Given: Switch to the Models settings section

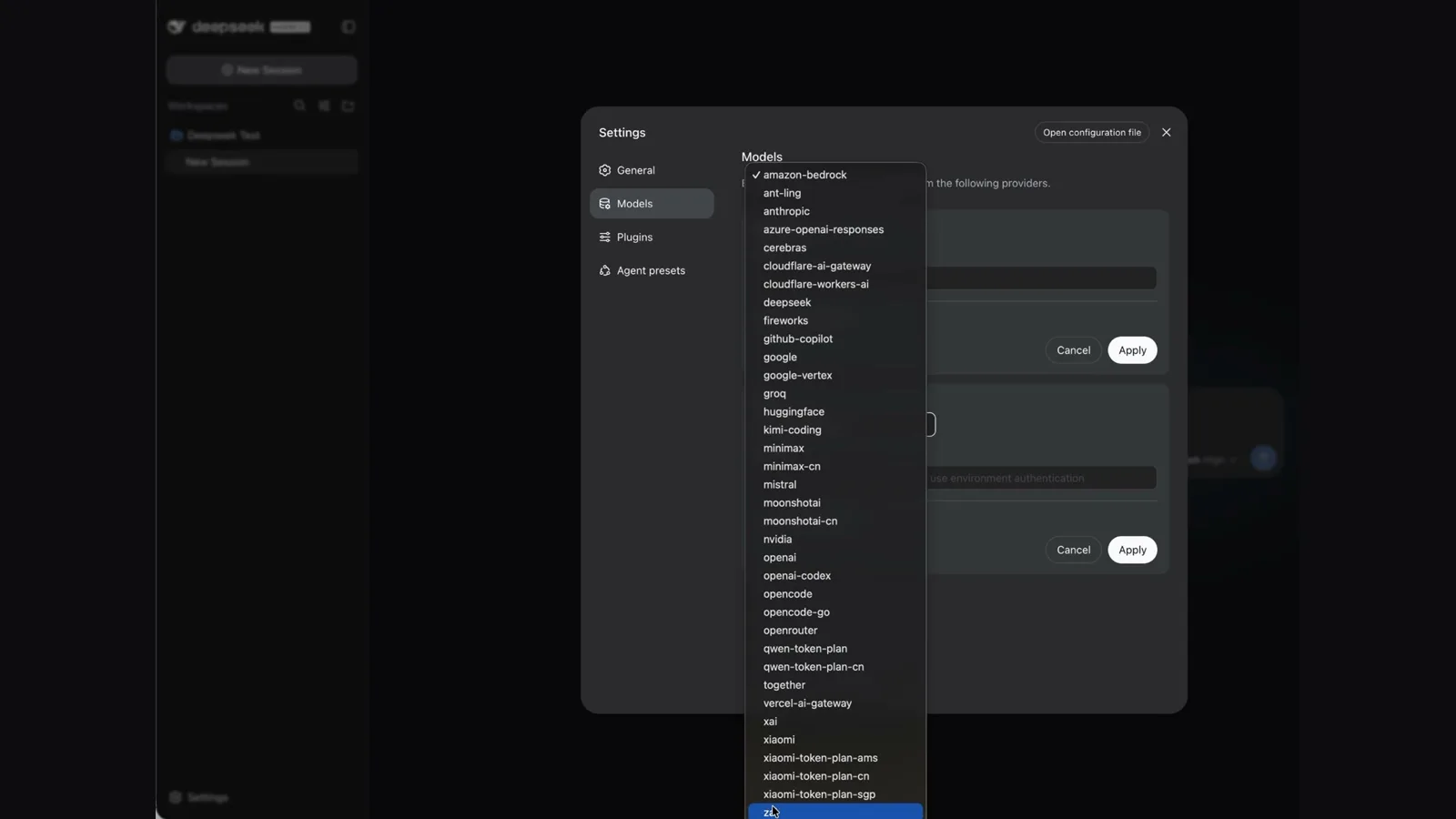Looking at the screenshot, I should pos(652,204).
